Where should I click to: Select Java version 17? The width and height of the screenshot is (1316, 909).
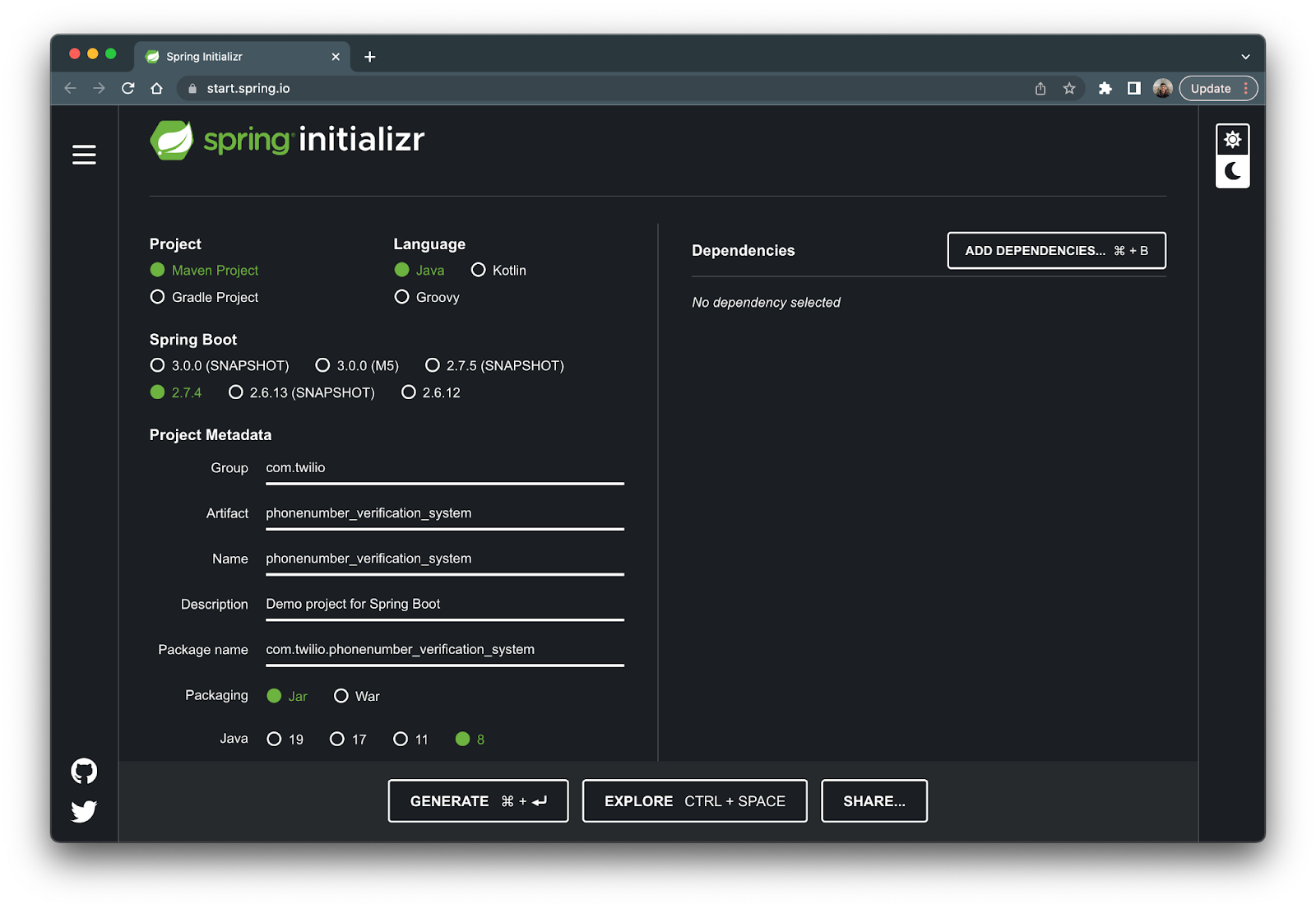pyautogui.click(x=348, y=740)
